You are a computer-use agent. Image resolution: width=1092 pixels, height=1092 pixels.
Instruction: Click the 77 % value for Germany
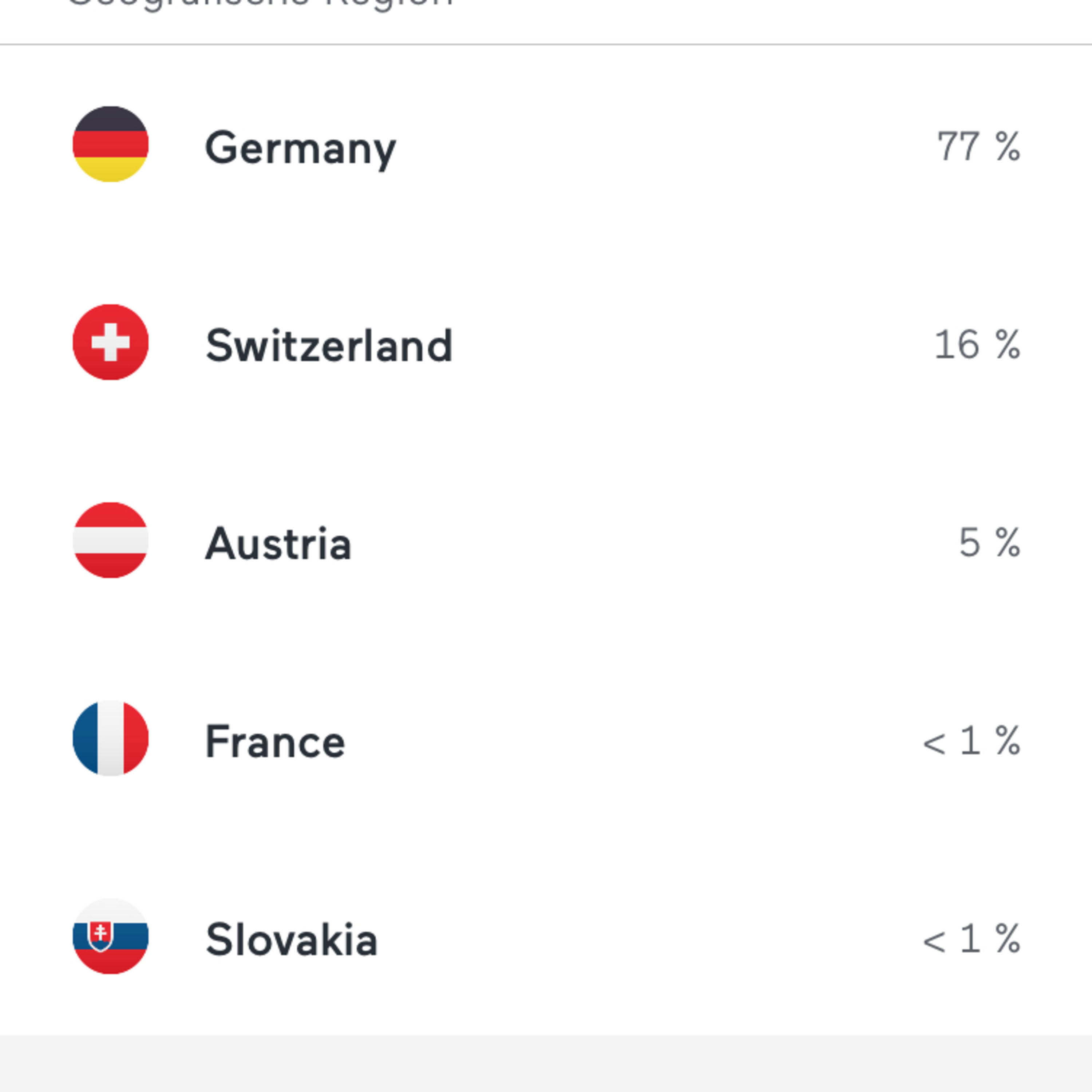pos(979,146)
